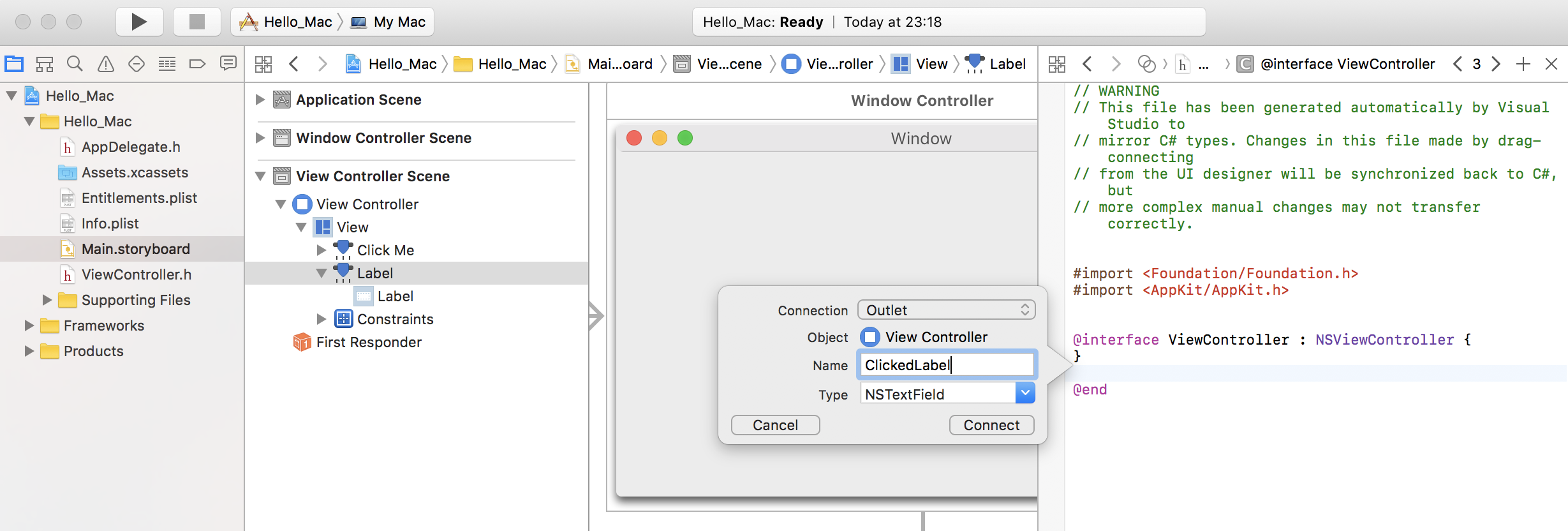This screenshot has width=1568, height=531.
Task: Click Label breadcrumb in jump bar
Action: pos(996,64)
